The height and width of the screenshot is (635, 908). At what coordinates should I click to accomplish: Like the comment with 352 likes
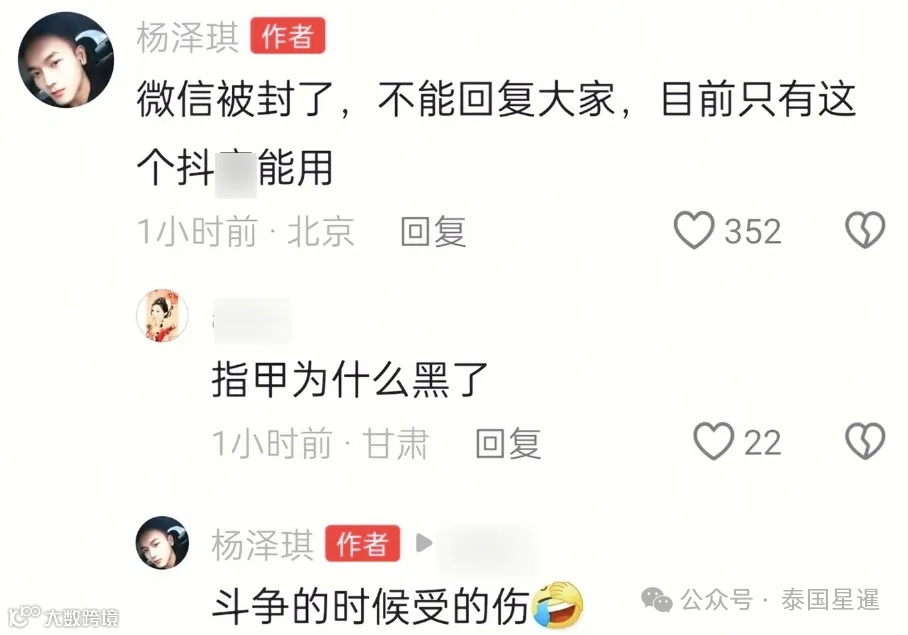[x=694, y=230]
